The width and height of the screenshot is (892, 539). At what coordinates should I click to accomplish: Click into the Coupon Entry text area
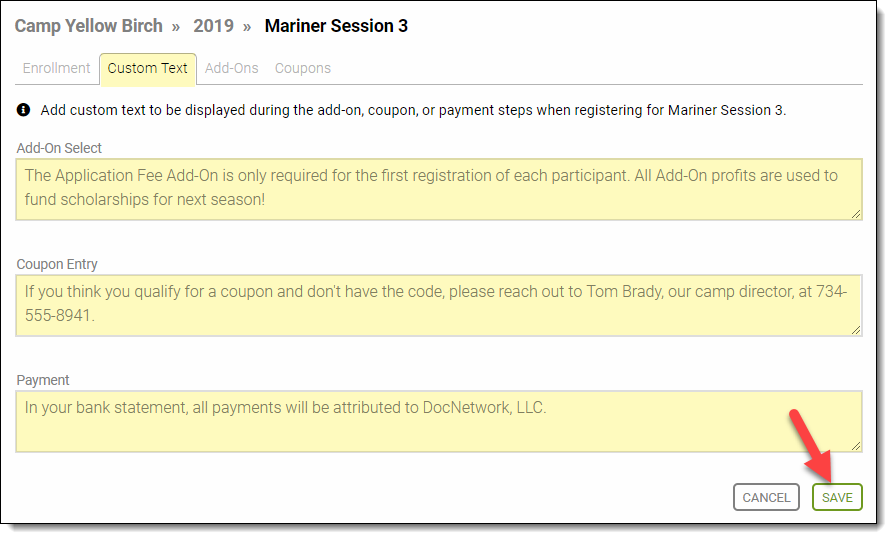[x=439, y=306]
